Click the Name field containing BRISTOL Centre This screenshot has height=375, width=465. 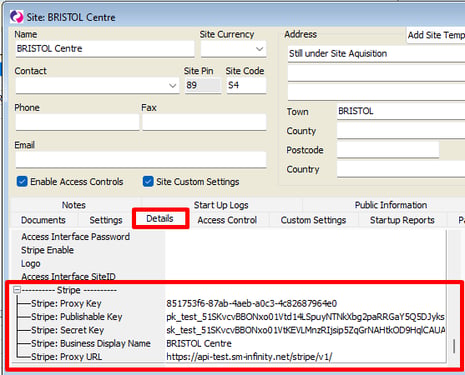105,49
